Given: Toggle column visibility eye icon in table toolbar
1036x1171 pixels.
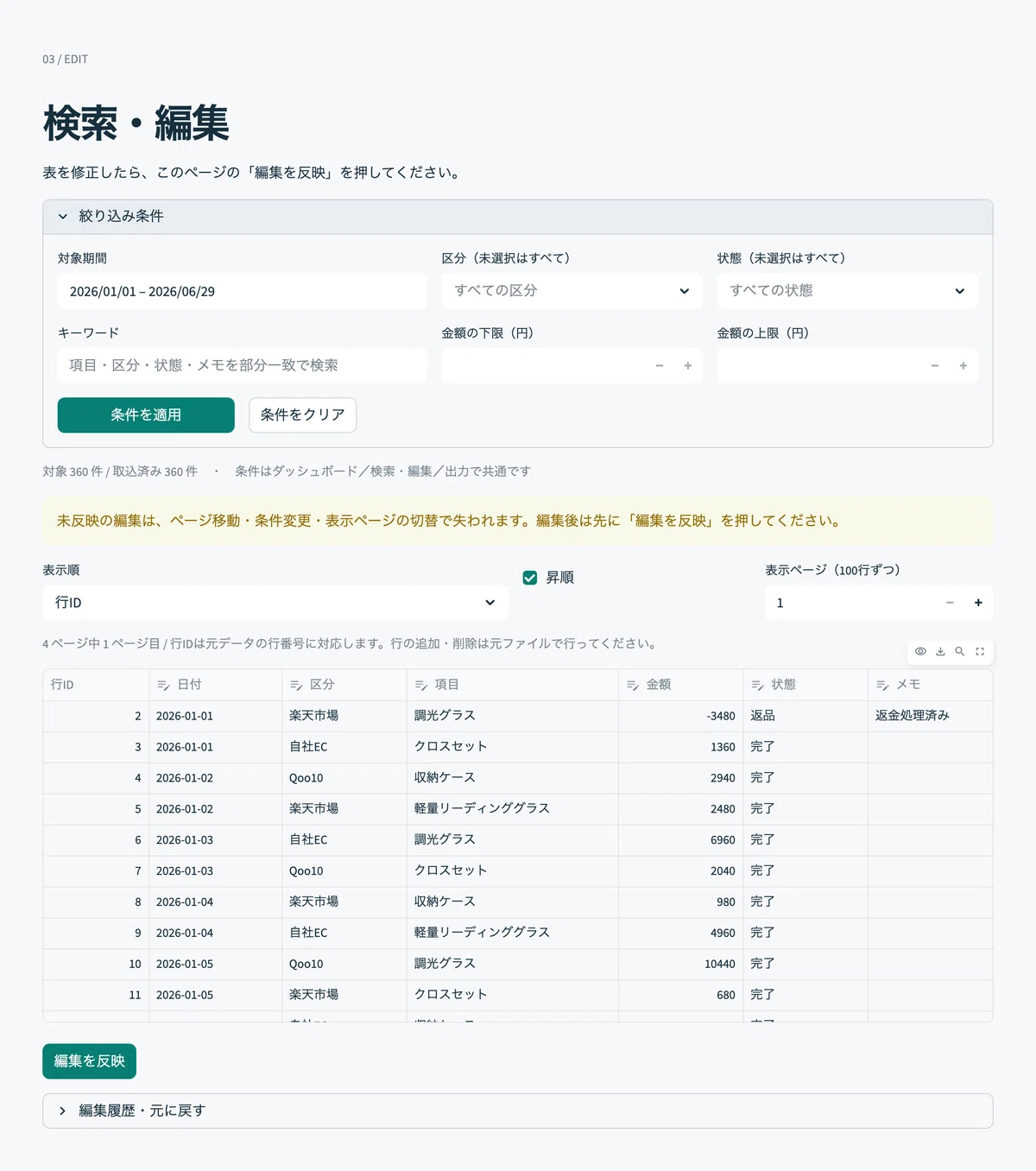Looking at the screenshot, I should pos(920,651).
